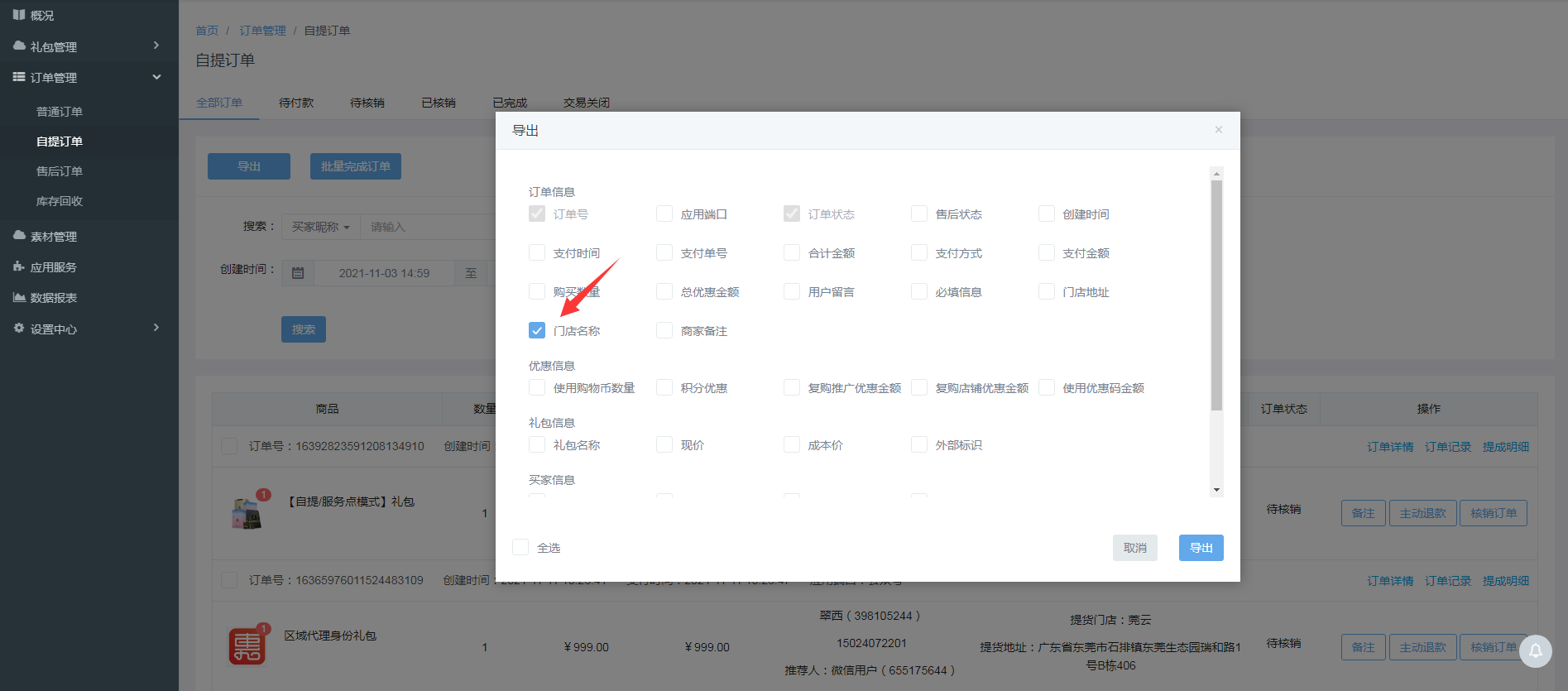Toggle the 全选 checkbox
The width and height of the screenshot is (1568, 691).
[x=520, y=547]
